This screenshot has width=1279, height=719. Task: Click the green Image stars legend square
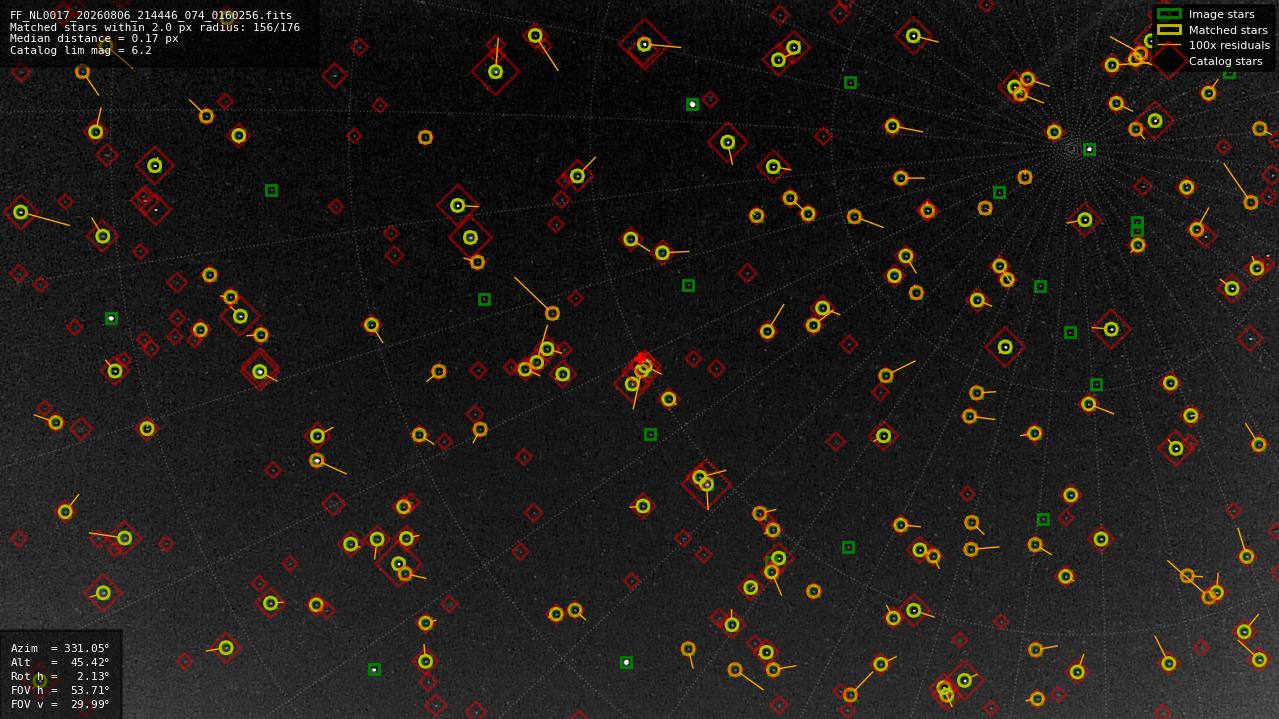[x=1169, y=14]
